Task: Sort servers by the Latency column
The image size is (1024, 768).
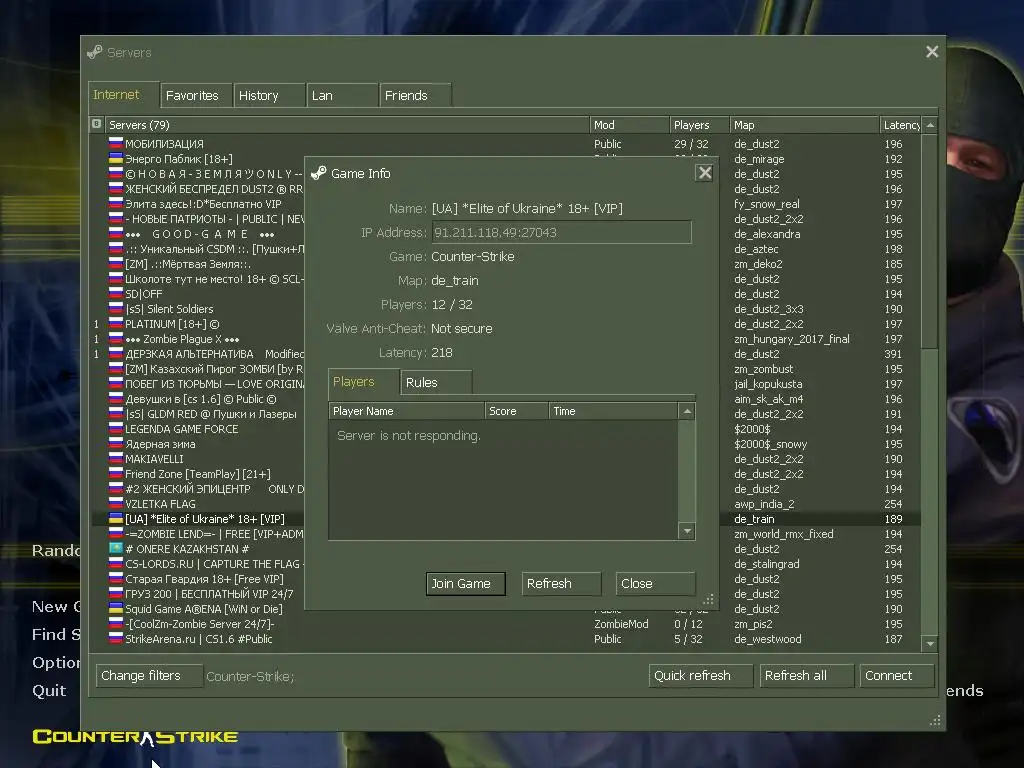Action: point(901,125)
